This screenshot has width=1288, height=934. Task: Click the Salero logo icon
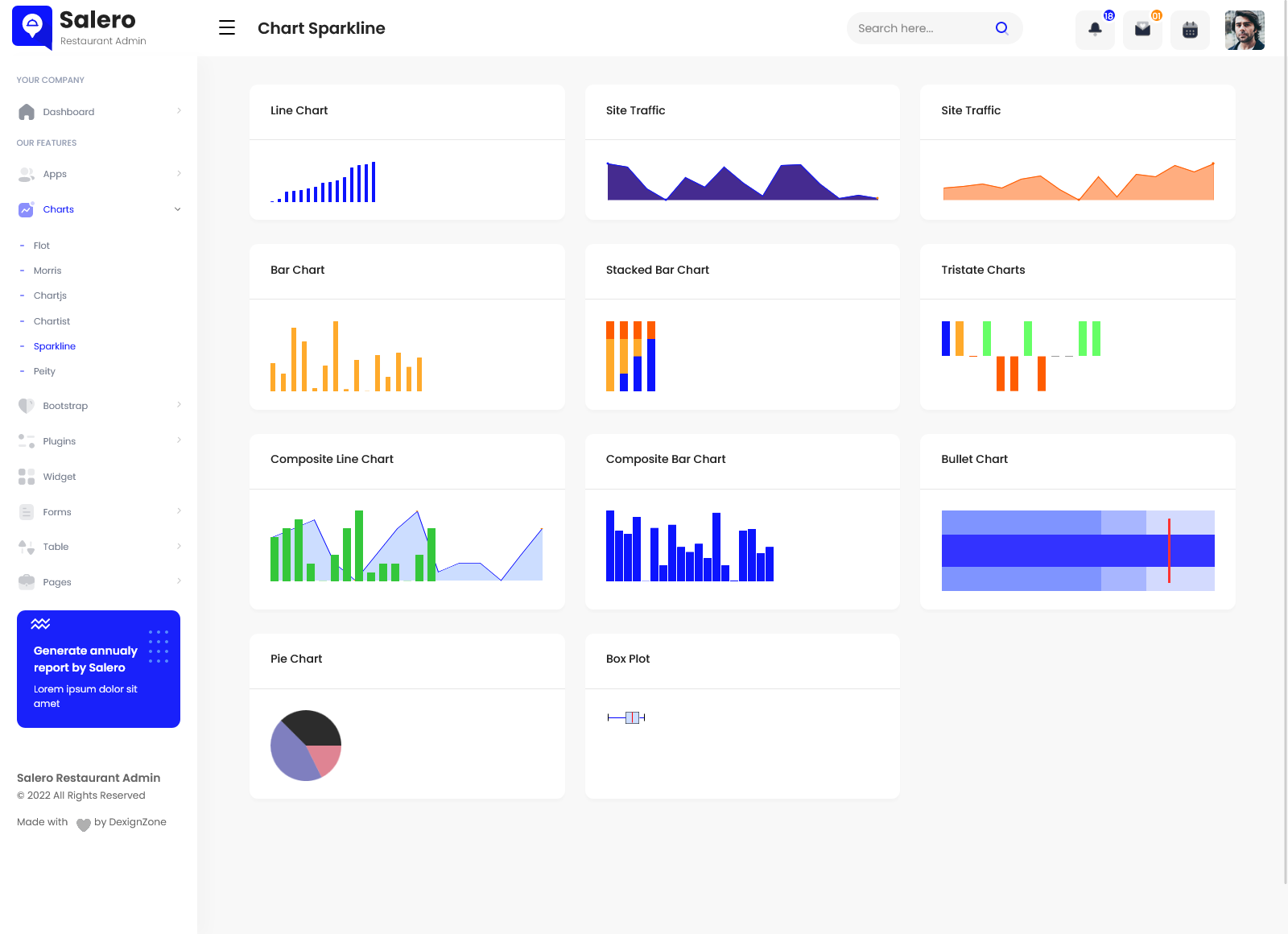(32, 27)
